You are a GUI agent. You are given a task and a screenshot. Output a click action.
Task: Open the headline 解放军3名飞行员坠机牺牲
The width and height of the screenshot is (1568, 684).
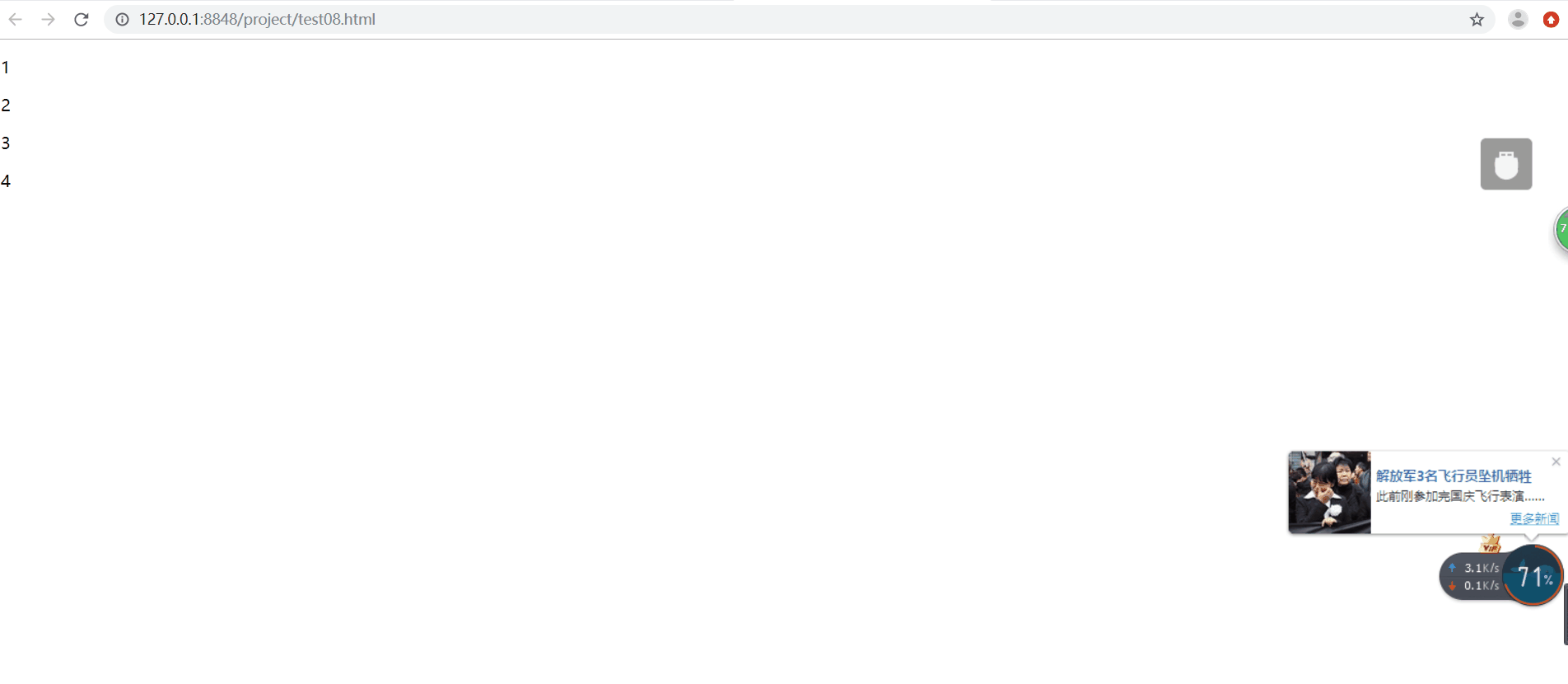pos(1454,476)
